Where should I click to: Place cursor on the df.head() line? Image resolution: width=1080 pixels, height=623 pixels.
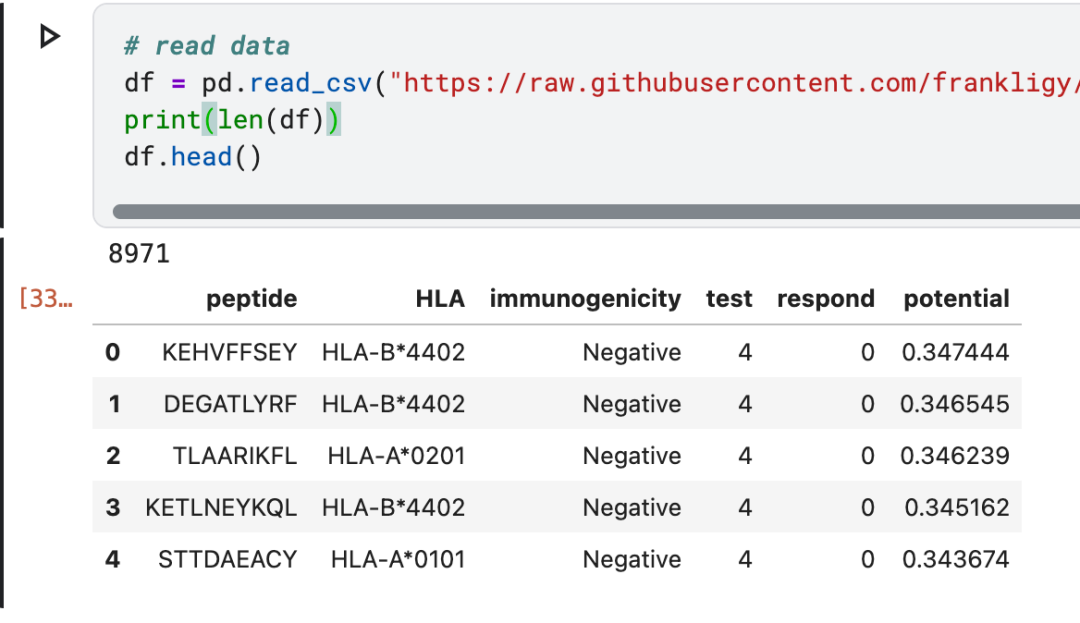pos(192,158)
